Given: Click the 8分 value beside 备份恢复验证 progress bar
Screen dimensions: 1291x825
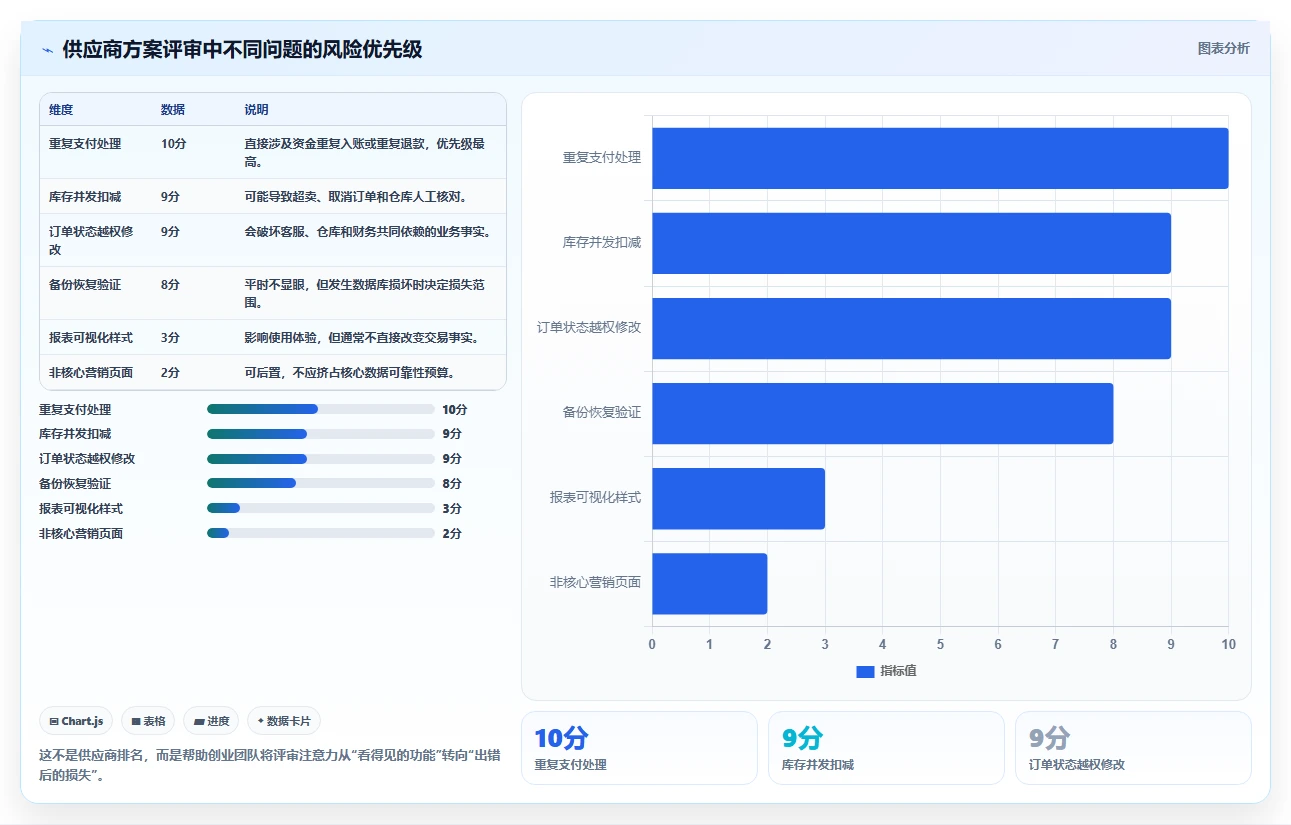Looking at the screenshot, I should point(452,483).
